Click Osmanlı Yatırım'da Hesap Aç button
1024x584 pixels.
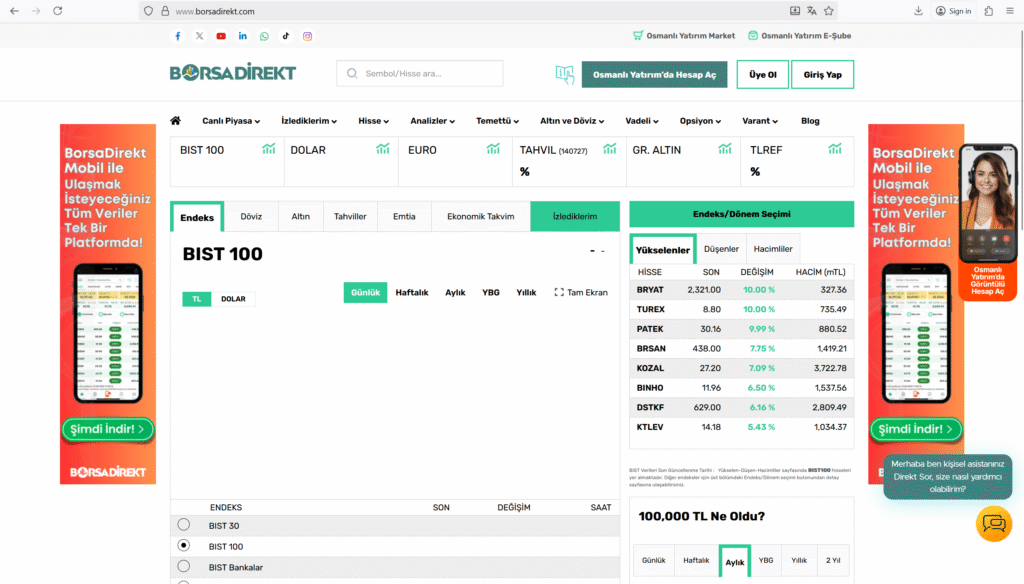point(654,75)
